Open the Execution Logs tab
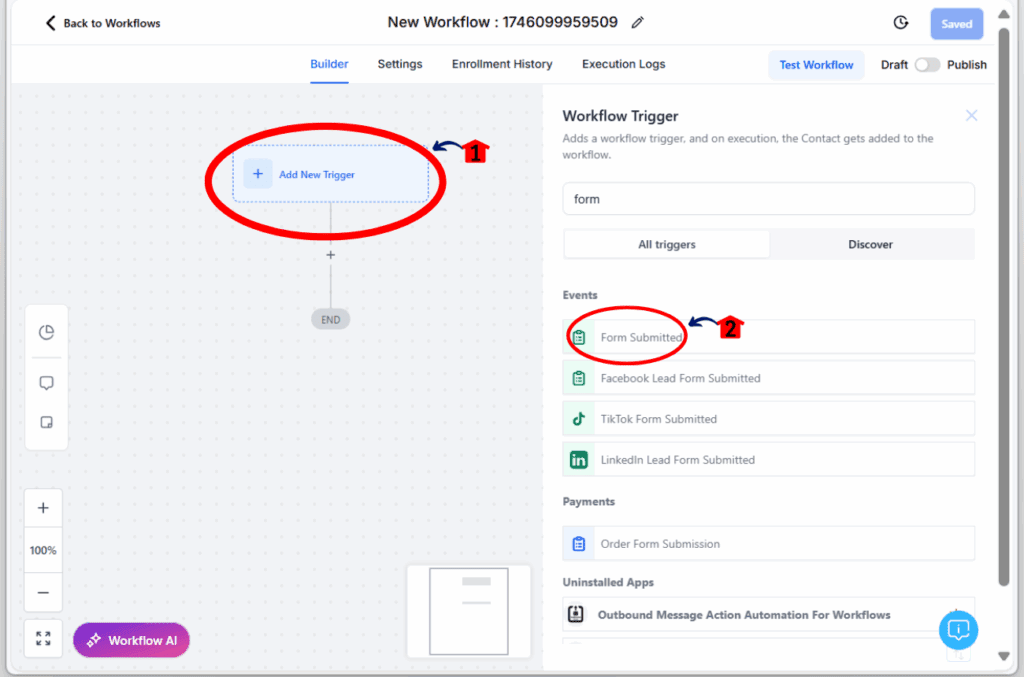This screenshot has width=1024, height=677. point(624,64)
